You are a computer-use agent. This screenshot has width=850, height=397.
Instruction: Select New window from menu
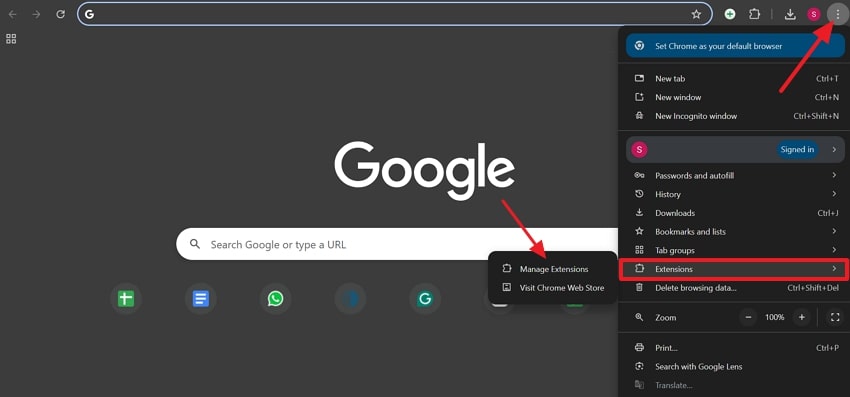click(734, 97)
